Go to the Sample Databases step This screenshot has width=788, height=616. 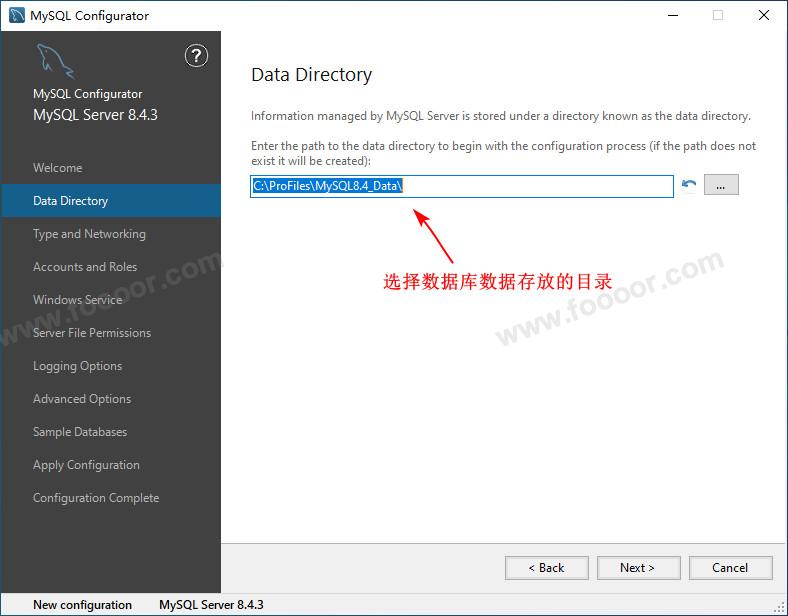[x=80, y=432]
